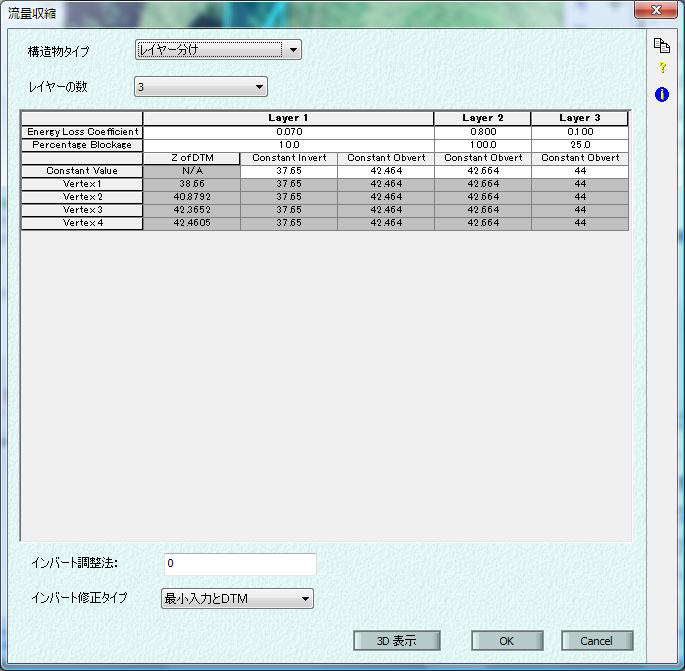Click the copy icon in right sidebar
Screen dimensions: 685x671
click(x=661, y=45)
